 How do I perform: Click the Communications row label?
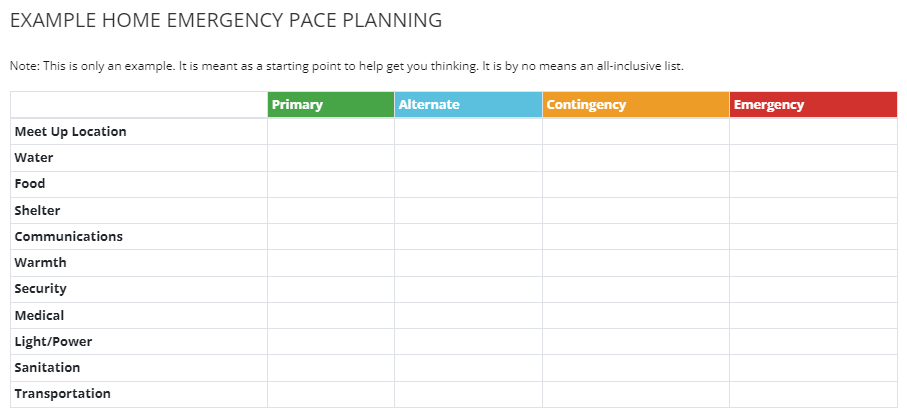pos(68,236)
